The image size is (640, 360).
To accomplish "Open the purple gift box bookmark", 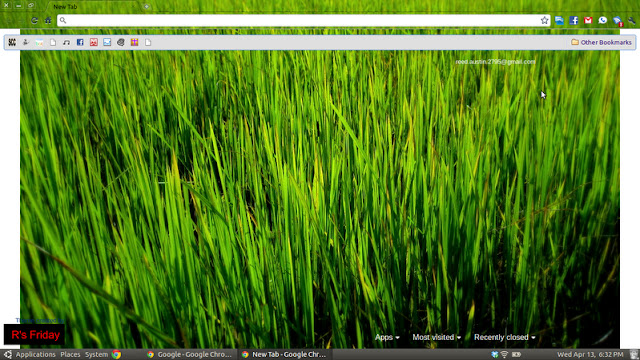I will (x=134, y=42).
